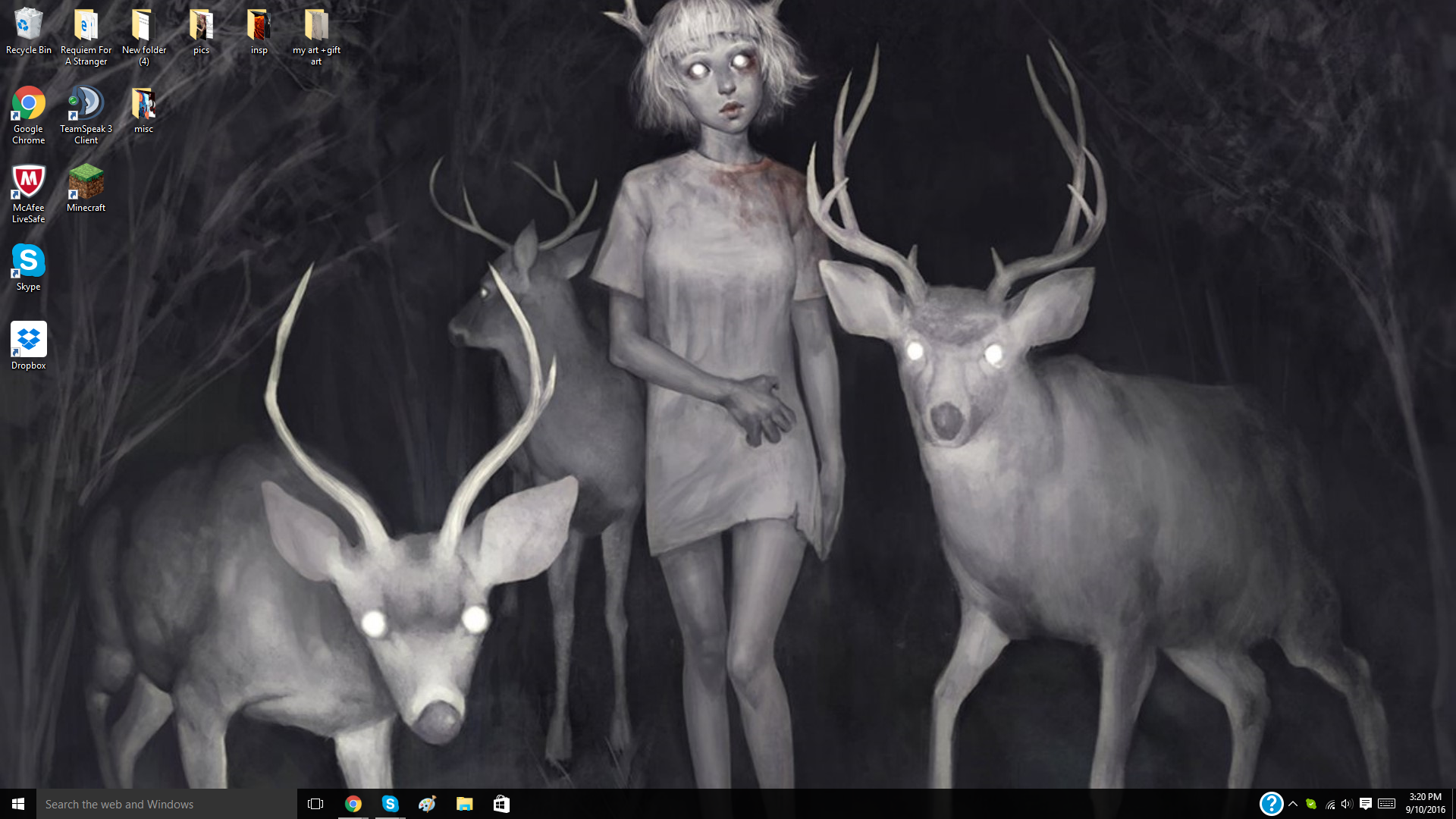Open the paint palette app in taskbar
This screenshot has height=819, width=1456.
pyautogui.click(x=427, y=804)
